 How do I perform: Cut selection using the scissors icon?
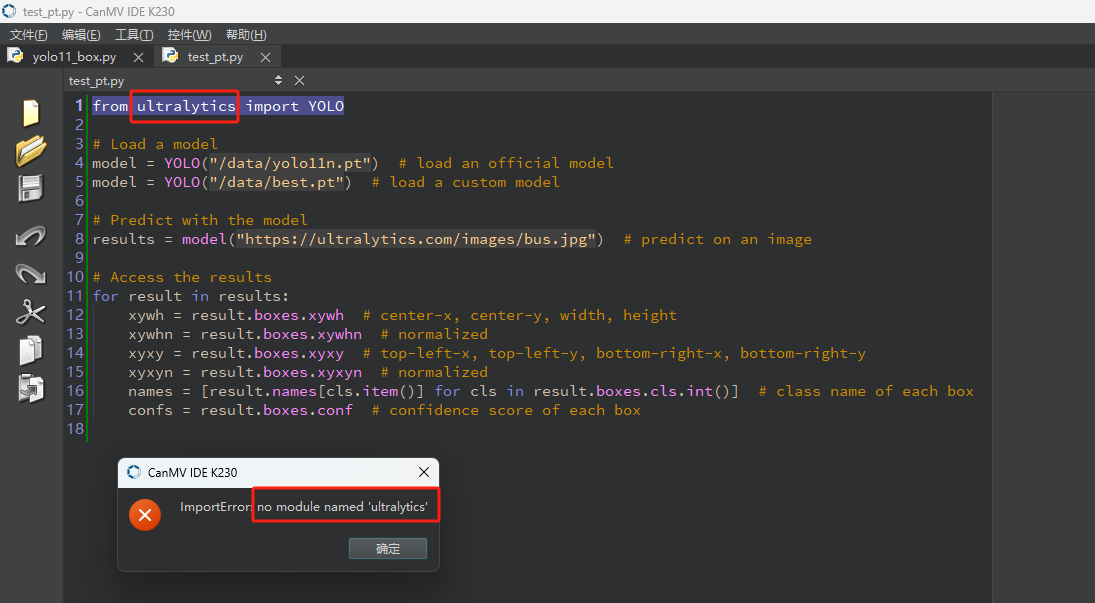31,312
